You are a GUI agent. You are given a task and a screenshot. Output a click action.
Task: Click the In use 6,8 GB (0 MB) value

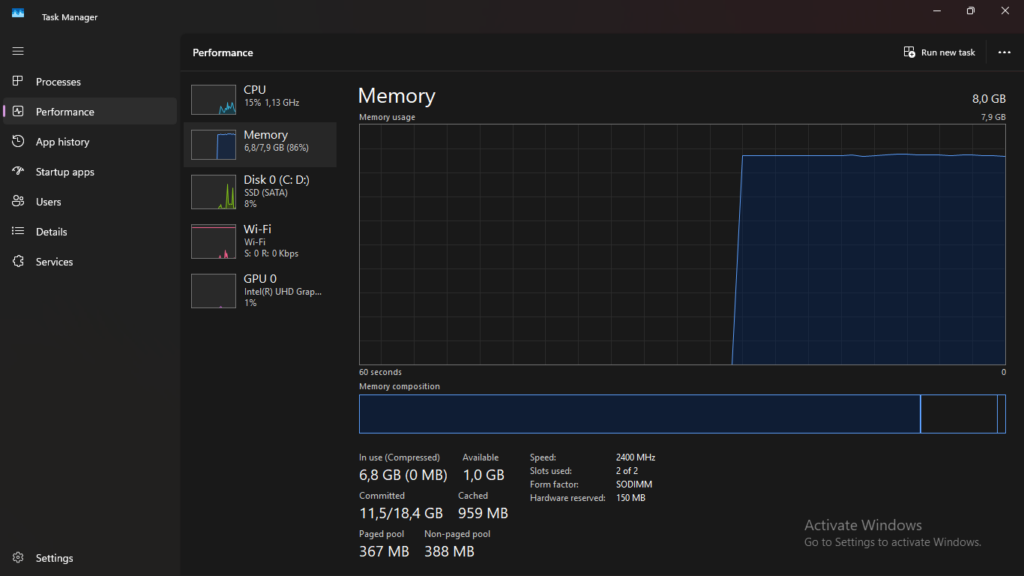[x=403, y=475]
